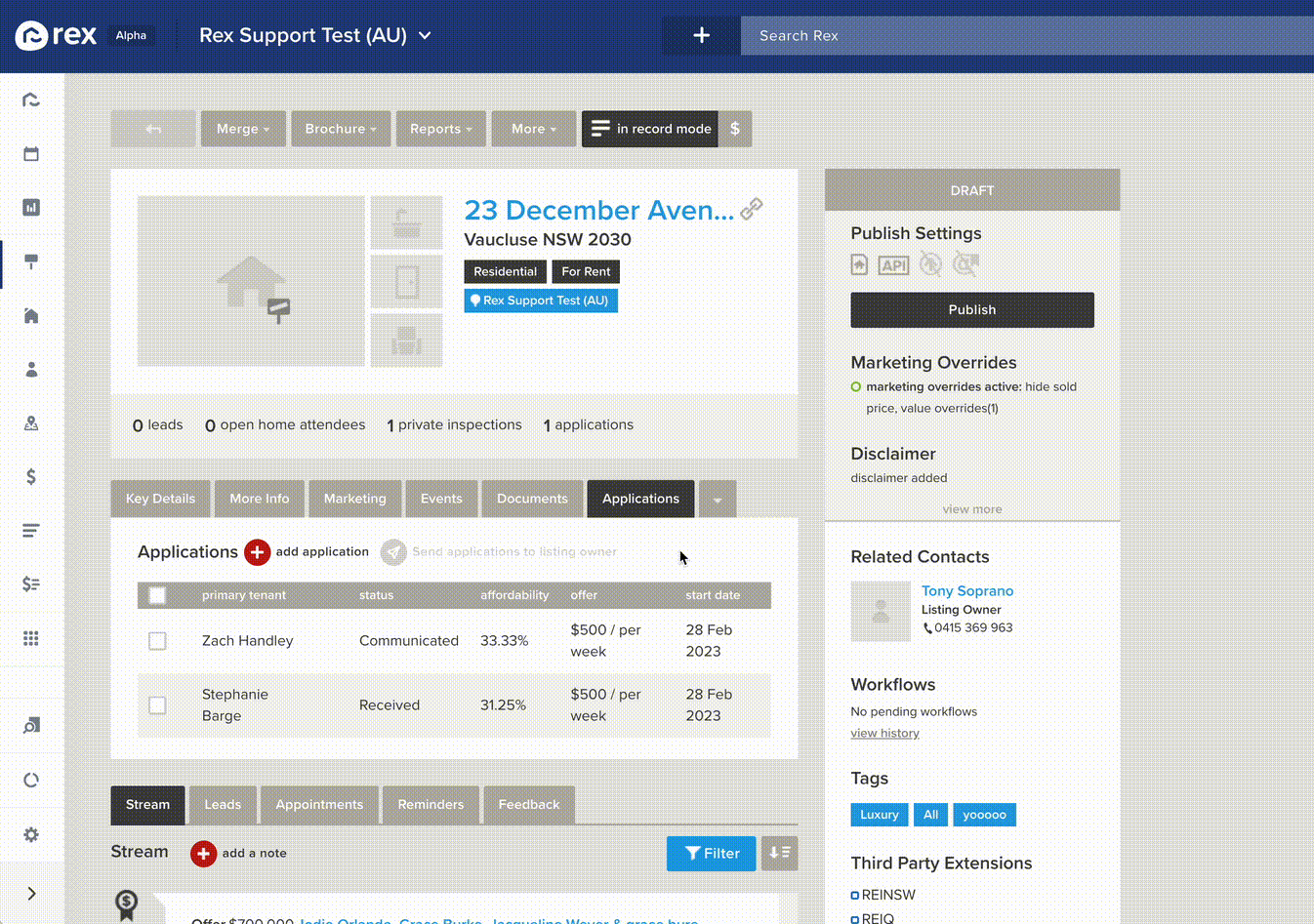Select the checkbox next to Zach Handley
The height and width of the screenshot is (924, 1314).
(x=157, y=641)
